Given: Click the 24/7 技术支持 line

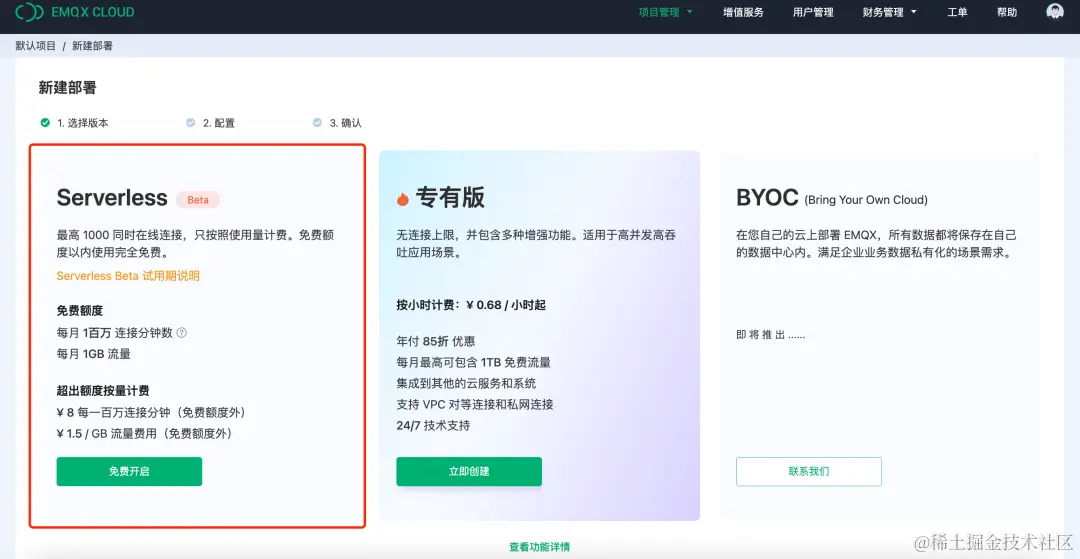Looking at the screenshot, I should [433, 426].
